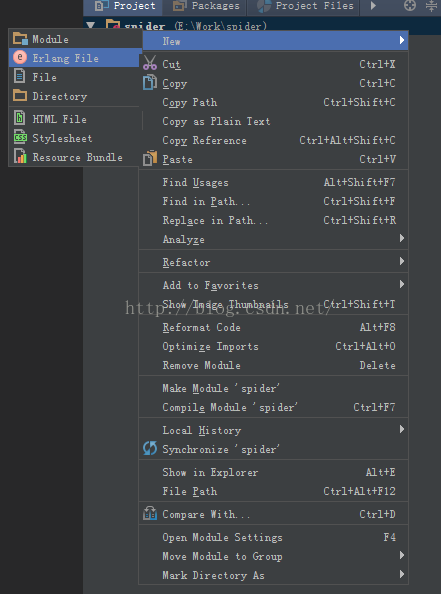Click the Resource Bundle chart icon
The height and width of the screenshot is (594, 441).
[x=20, y=156]
